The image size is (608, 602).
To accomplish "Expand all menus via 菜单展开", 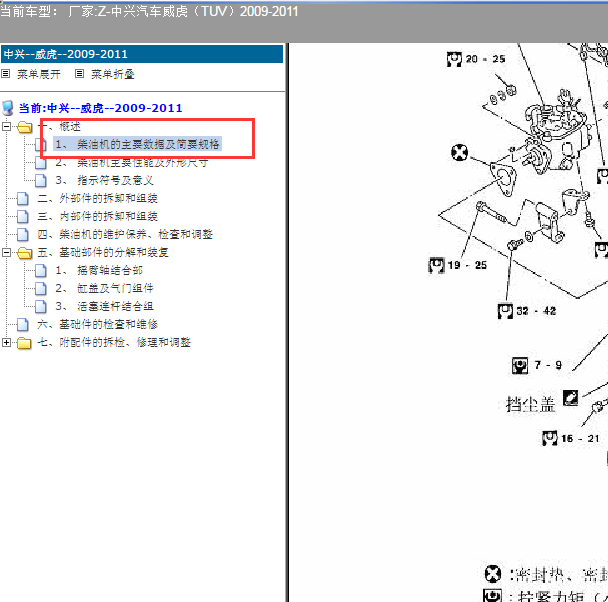I will [39, 74].
